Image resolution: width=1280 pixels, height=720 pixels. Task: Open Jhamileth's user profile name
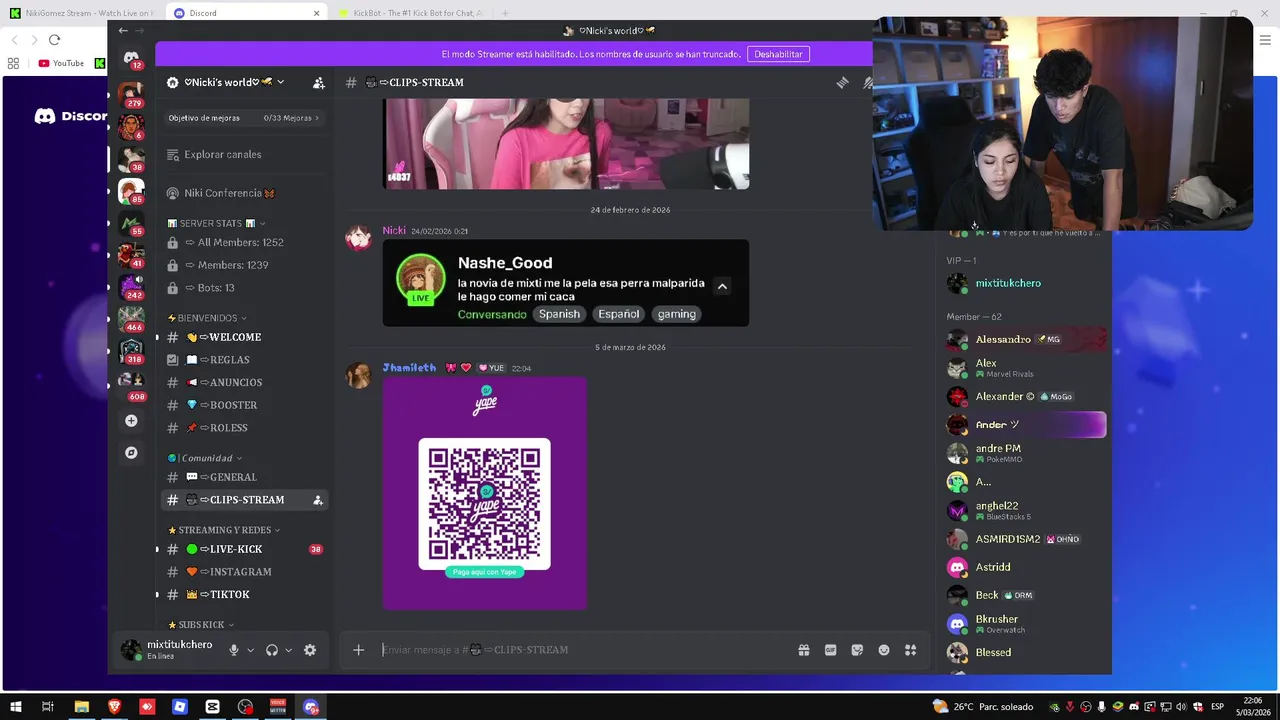click(409, 368)
